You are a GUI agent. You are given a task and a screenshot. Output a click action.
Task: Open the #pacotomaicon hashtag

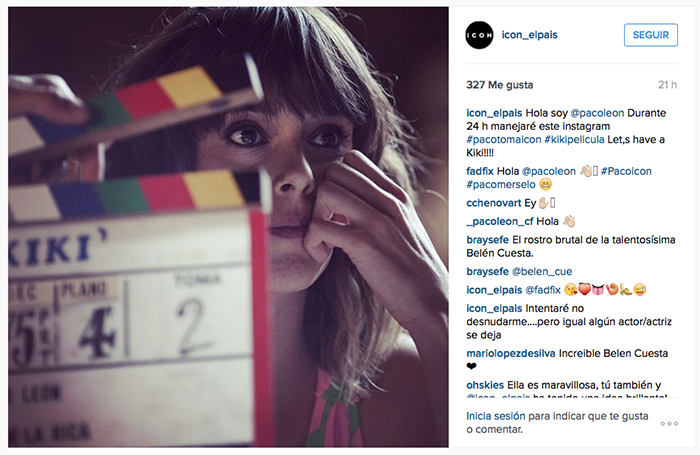tap(504, 140)
